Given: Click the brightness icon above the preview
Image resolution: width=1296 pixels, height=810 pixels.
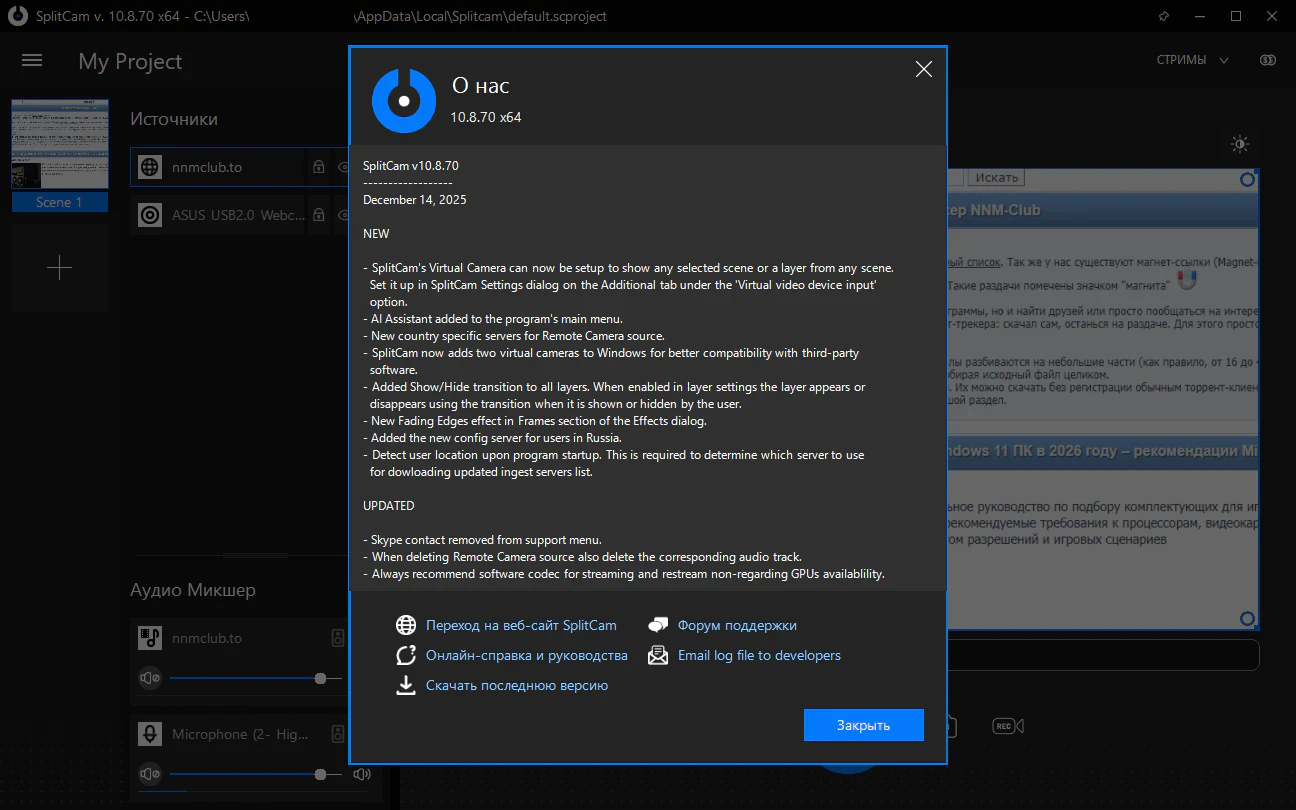Looking at the screenshot, I should point(1240,145).
